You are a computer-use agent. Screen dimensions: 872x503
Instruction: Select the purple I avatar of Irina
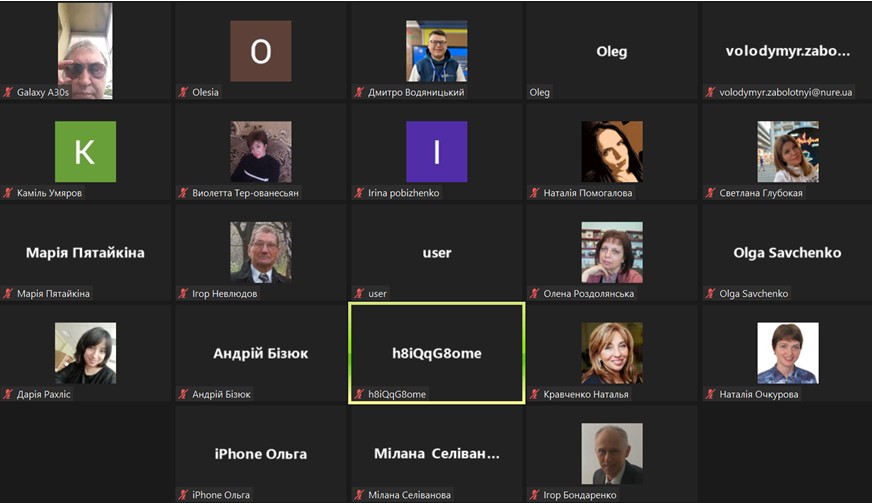click(437, 151)
